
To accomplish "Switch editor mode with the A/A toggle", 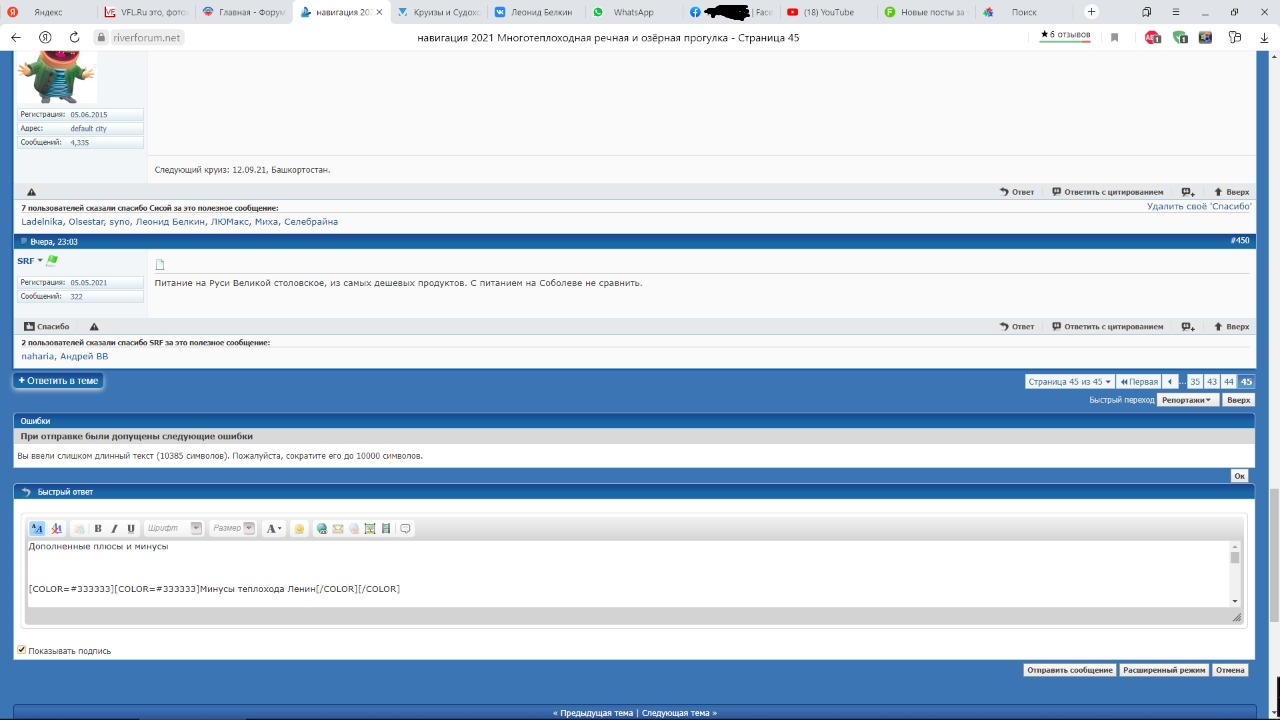I will pyautogui.click(x=37, y=529).
